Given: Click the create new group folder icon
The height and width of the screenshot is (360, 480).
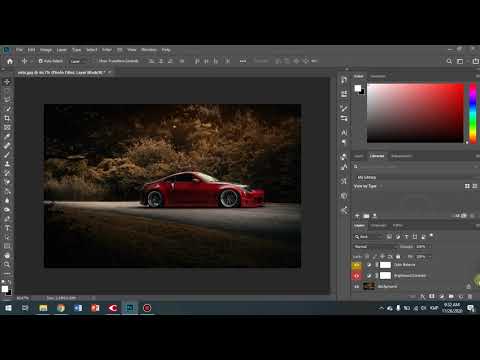Looking at the screenshot, I should pyautogui.click(x=451, y=296).
